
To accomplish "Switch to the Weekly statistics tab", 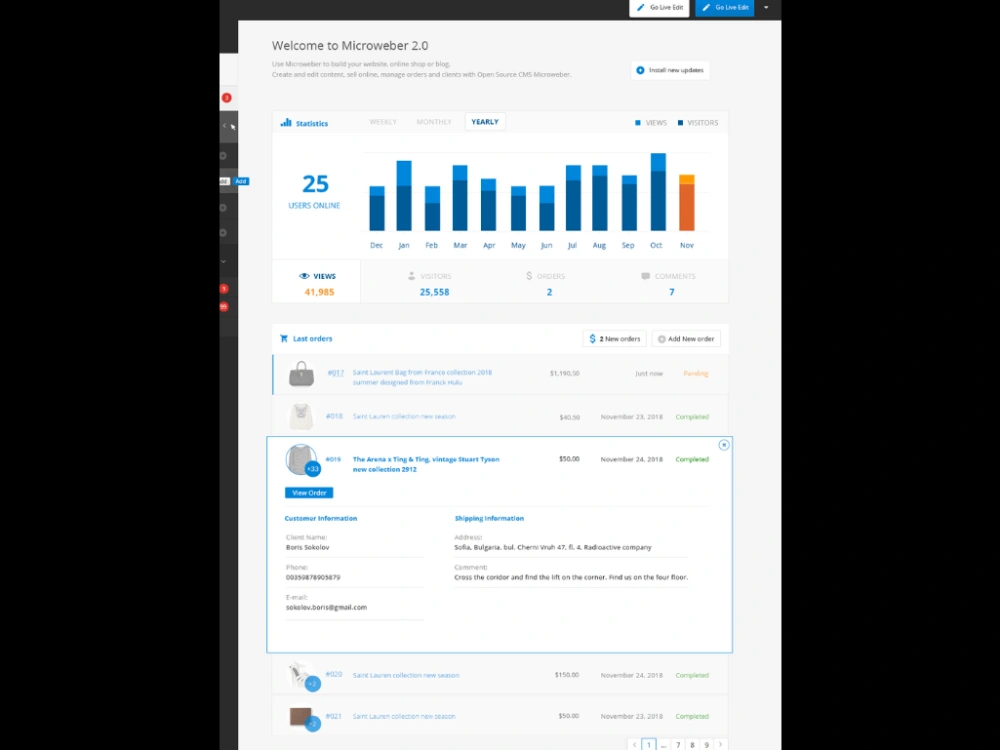I will 383,122.
